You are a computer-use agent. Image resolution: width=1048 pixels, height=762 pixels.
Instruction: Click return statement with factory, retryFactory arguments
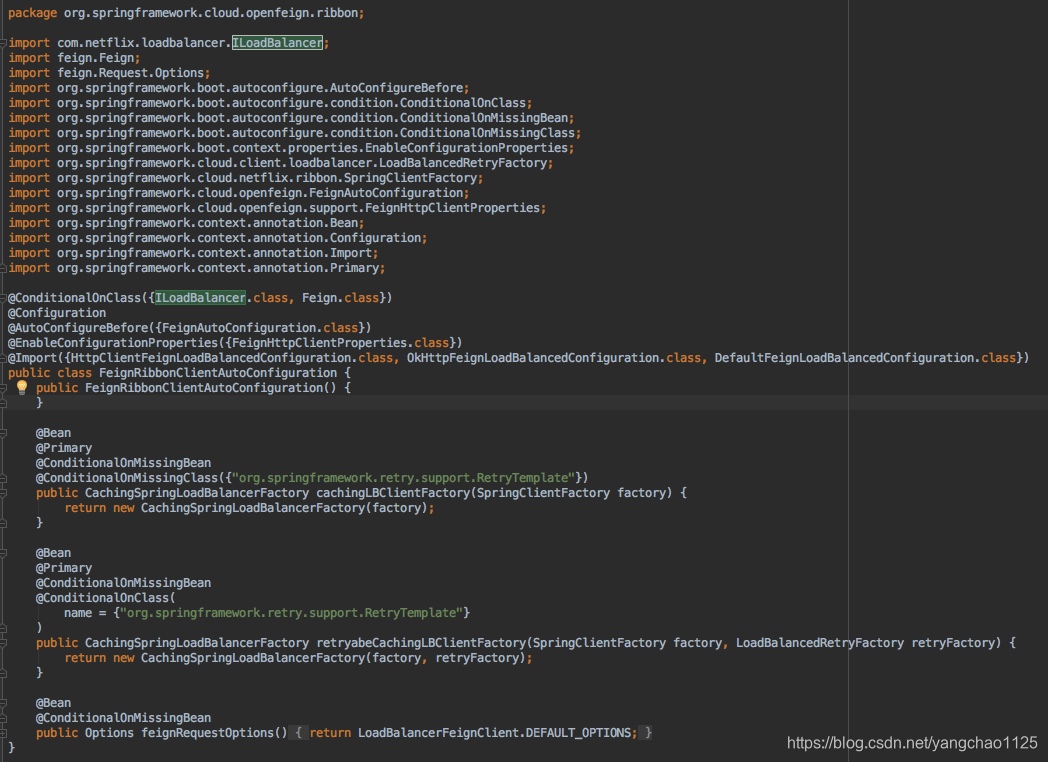pos(298,658)
